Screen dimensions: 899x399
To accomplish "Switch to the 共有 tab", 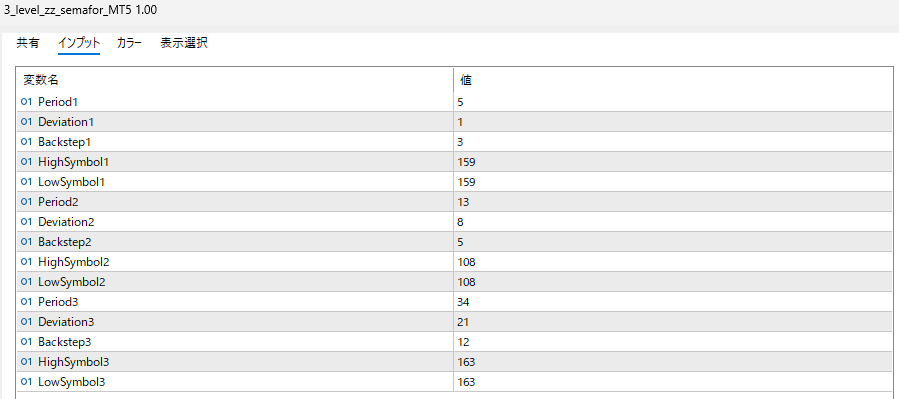I will pos(28,43).
